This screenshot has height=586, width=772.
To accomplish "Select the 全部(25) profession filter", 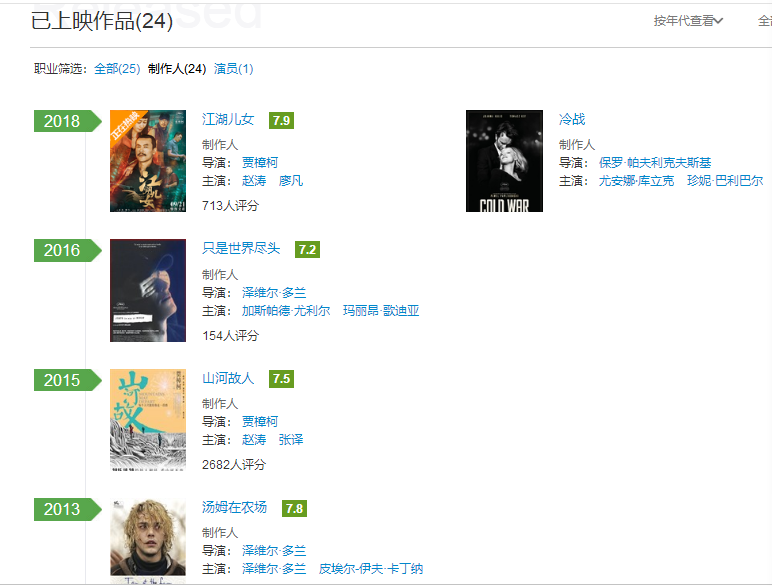I will pyautogui.click(x=117, y=68).
